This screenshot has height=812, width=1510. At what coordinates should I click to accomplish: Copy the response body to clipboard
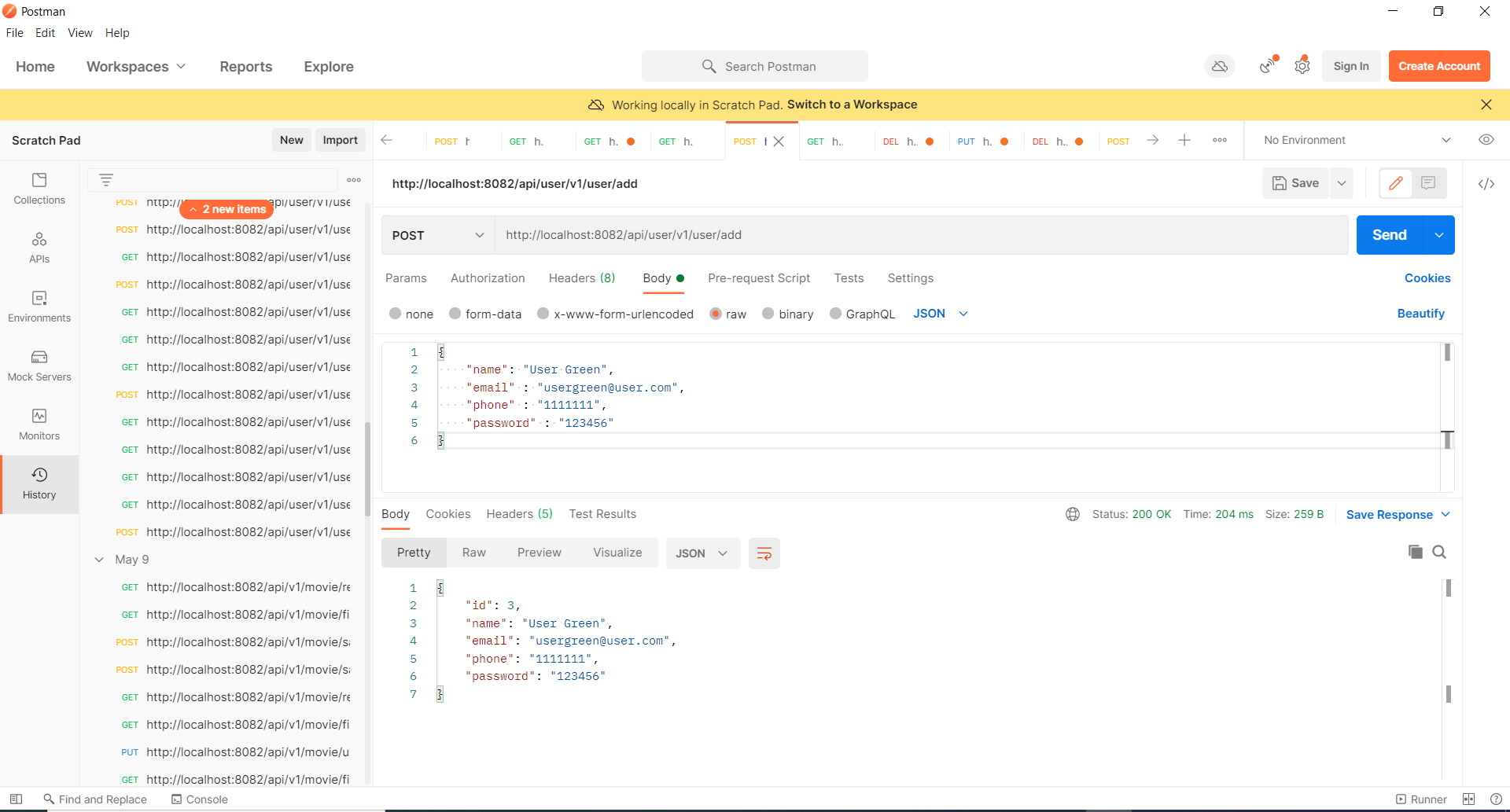click(x=1416, y=552)
